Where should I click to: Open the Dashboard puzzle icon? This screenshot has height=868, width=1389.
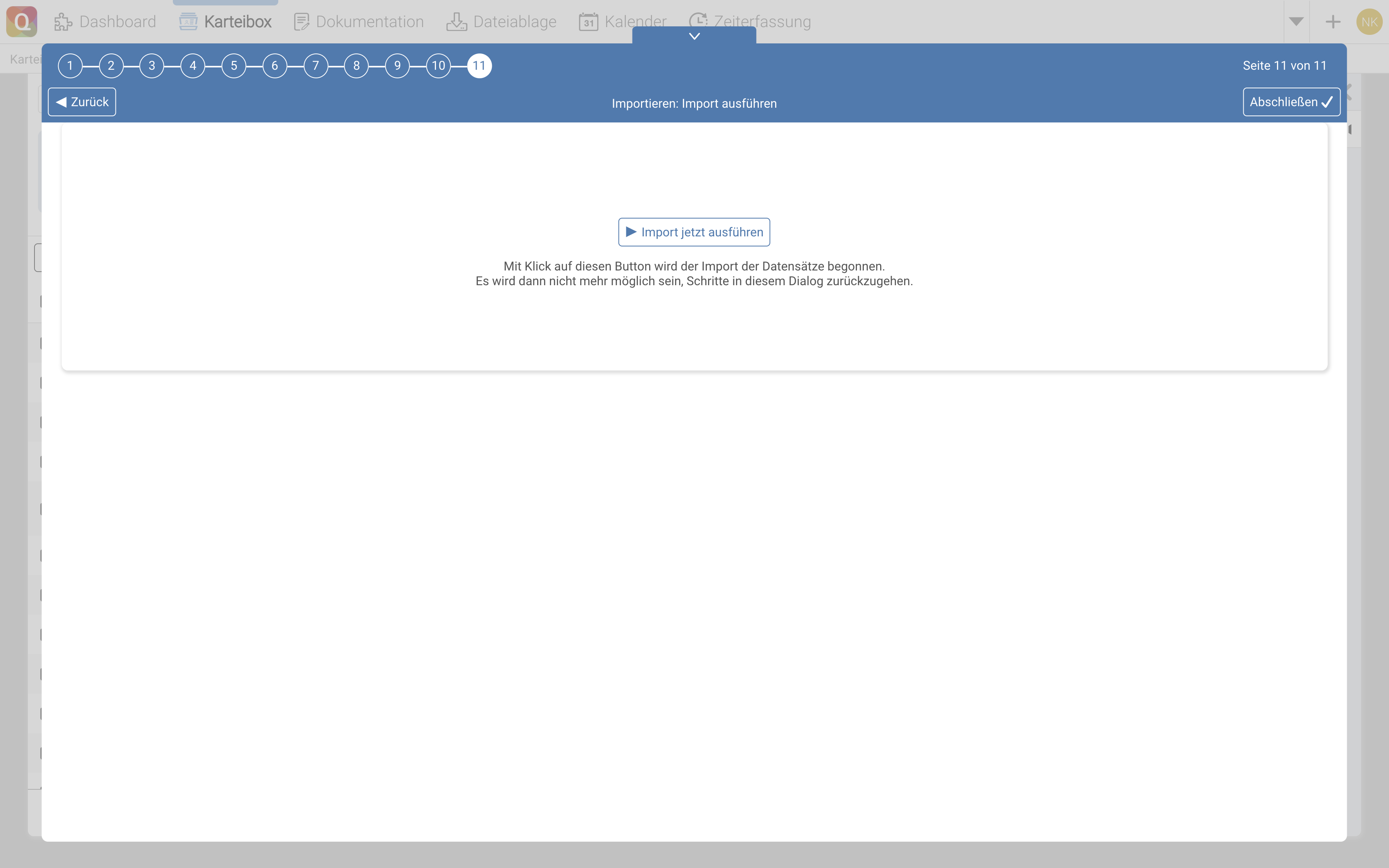pyautogui.click(x=63, y=22)
